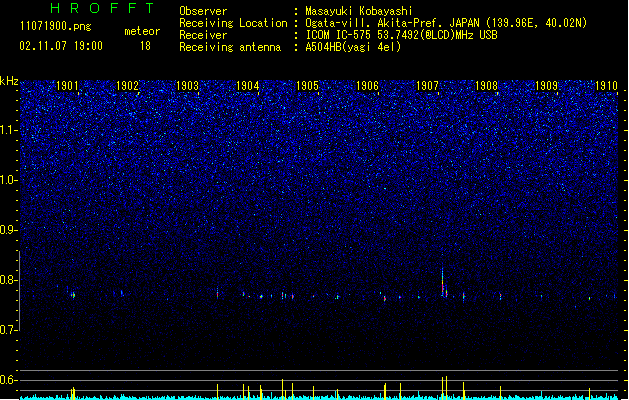This screenshot has height=400, width=629.
Task: Click the "Receiver" field label
Action: point(203,35)
